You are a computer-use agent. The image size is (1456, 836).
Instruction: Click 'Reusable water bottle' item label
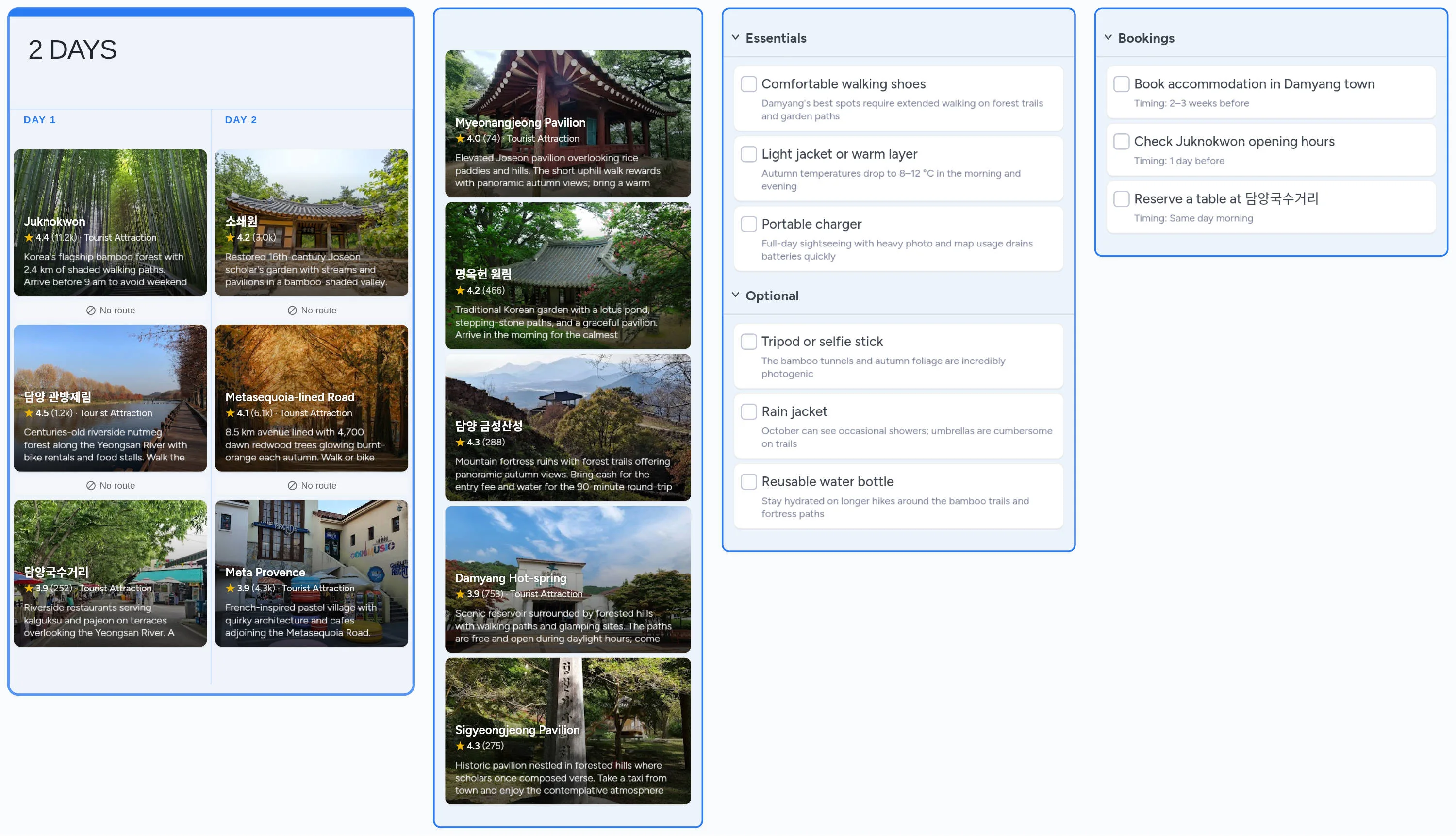pyautogui.click(x=827, y=482)
